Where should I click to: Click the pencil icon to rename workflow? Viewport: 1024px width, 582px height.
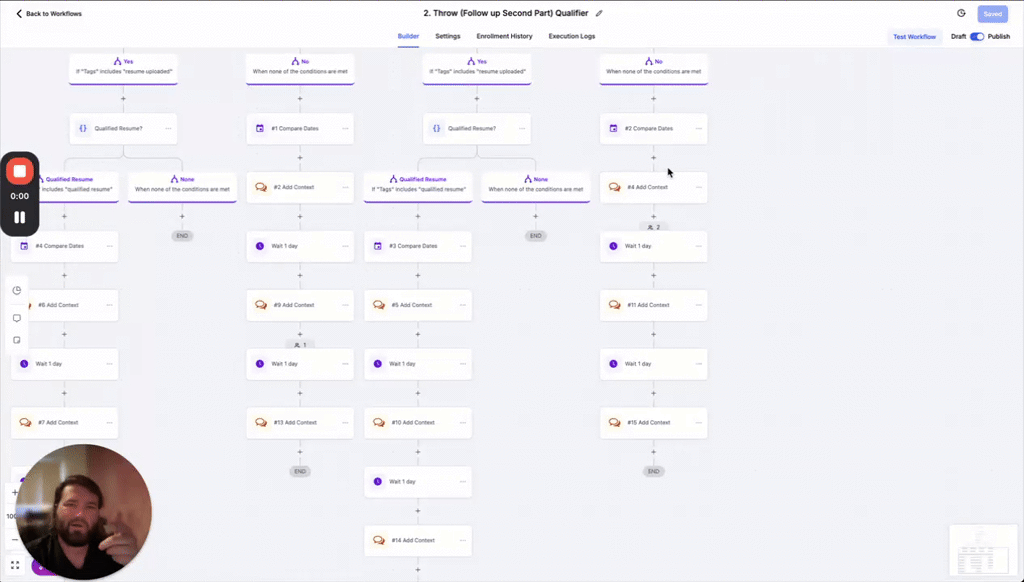[599, 13]
